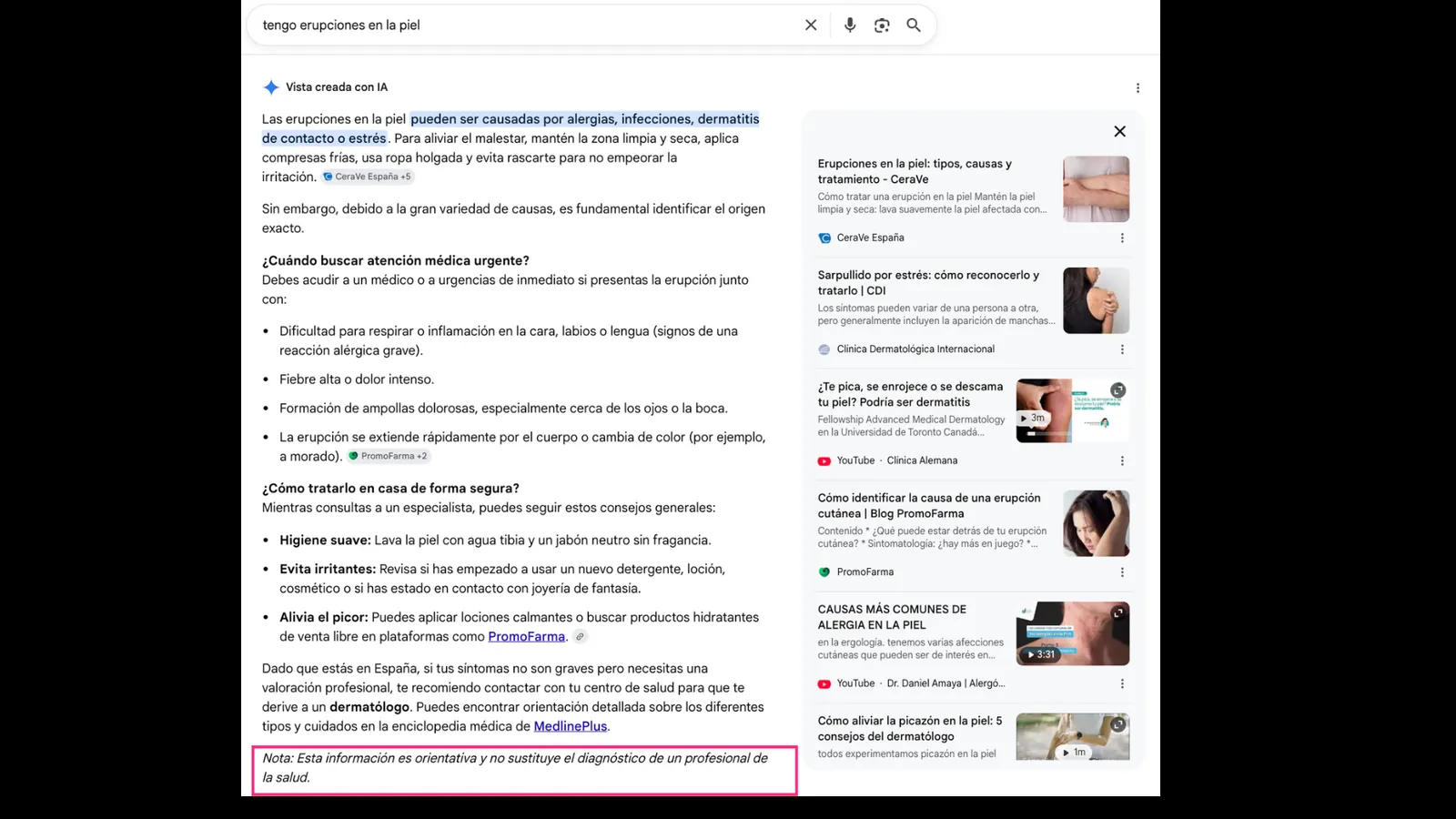Open the 'PromoFarma +2' source chip

click(389, 456)
